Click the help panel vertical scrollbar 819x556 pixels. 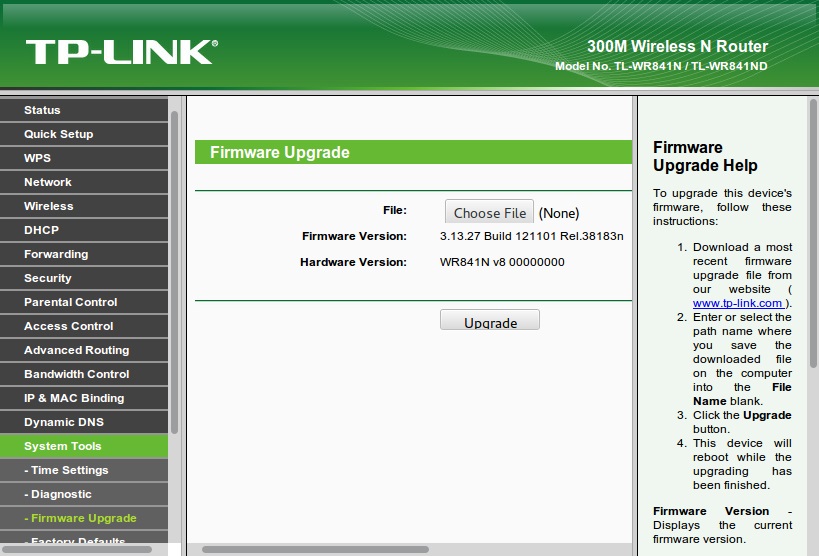(813, 233)
